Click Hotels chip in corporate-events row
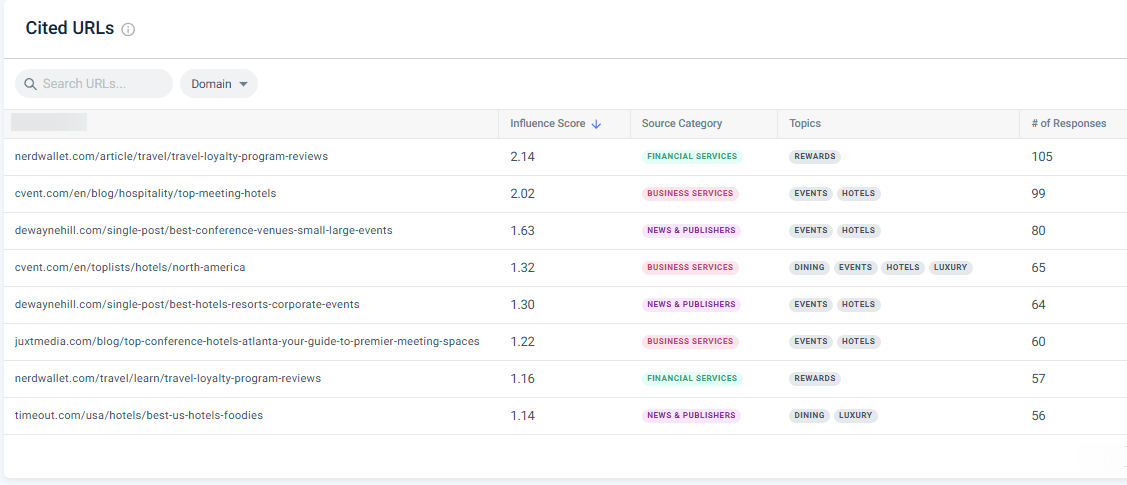 [x=858, y=305]
